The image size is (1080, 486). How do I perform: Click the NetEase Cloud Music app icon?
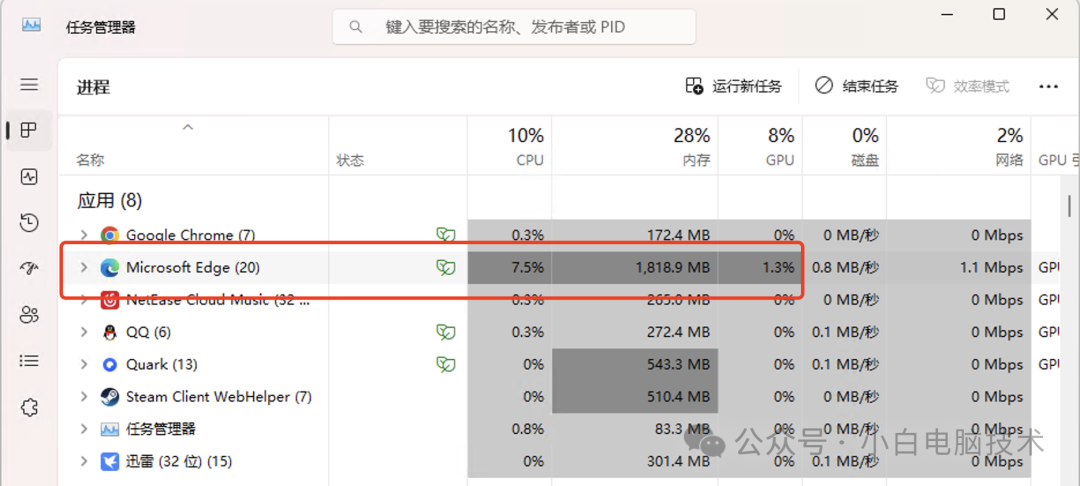109,300
